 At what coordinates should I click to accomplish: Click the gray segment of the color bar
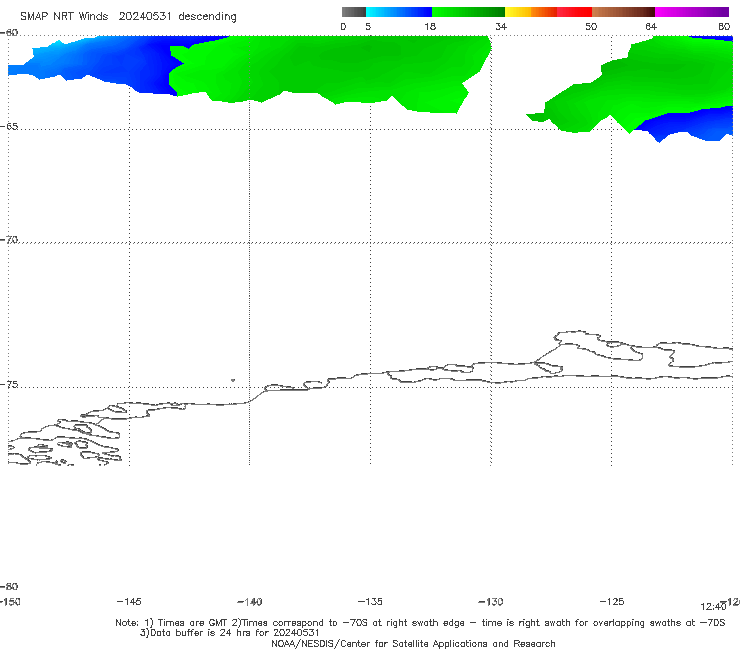click(354, 12)
